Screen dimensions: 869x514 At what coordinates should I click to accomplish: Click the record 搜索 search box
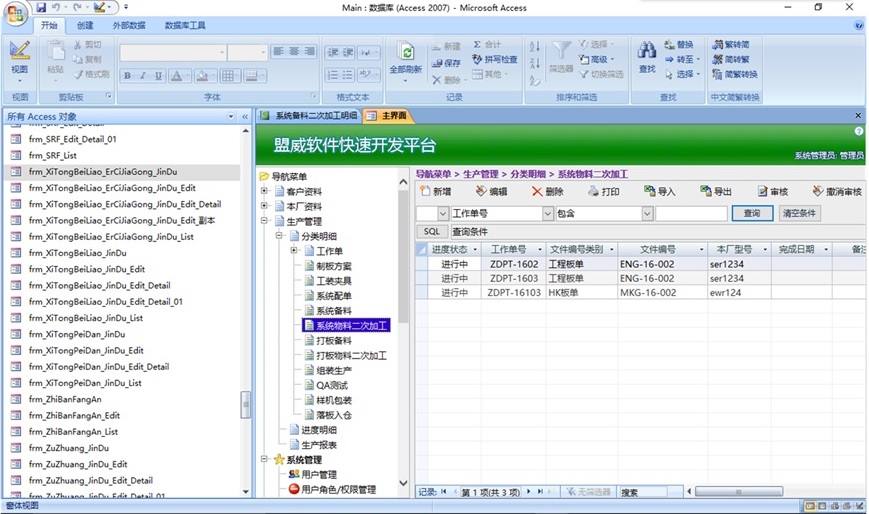(643, 492)
